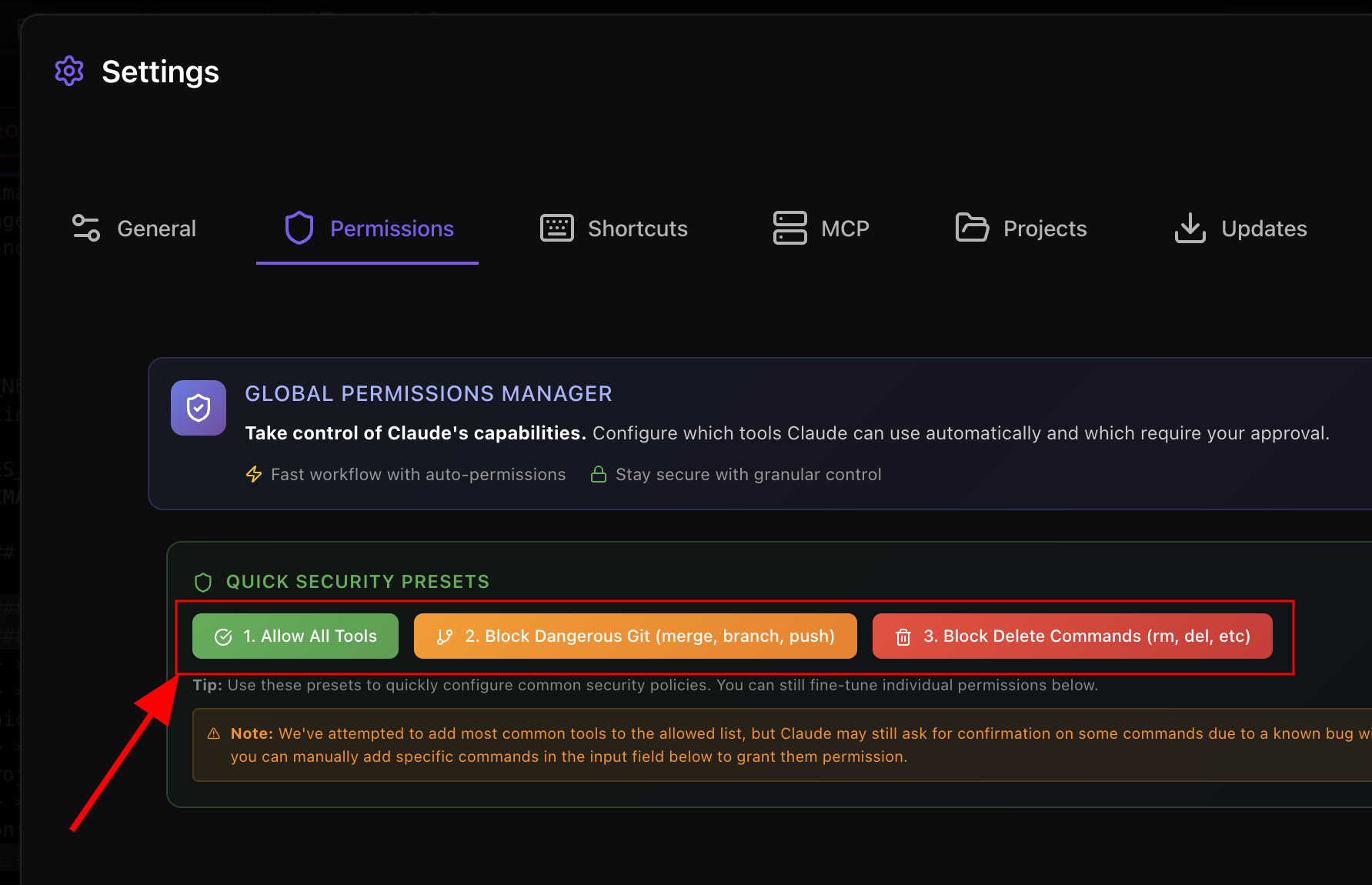Click 'Take control of Claude's capabilities.' text
The width and height of the screenshot is (1372, 885).
pyautogui.click(x=416, y=433)
